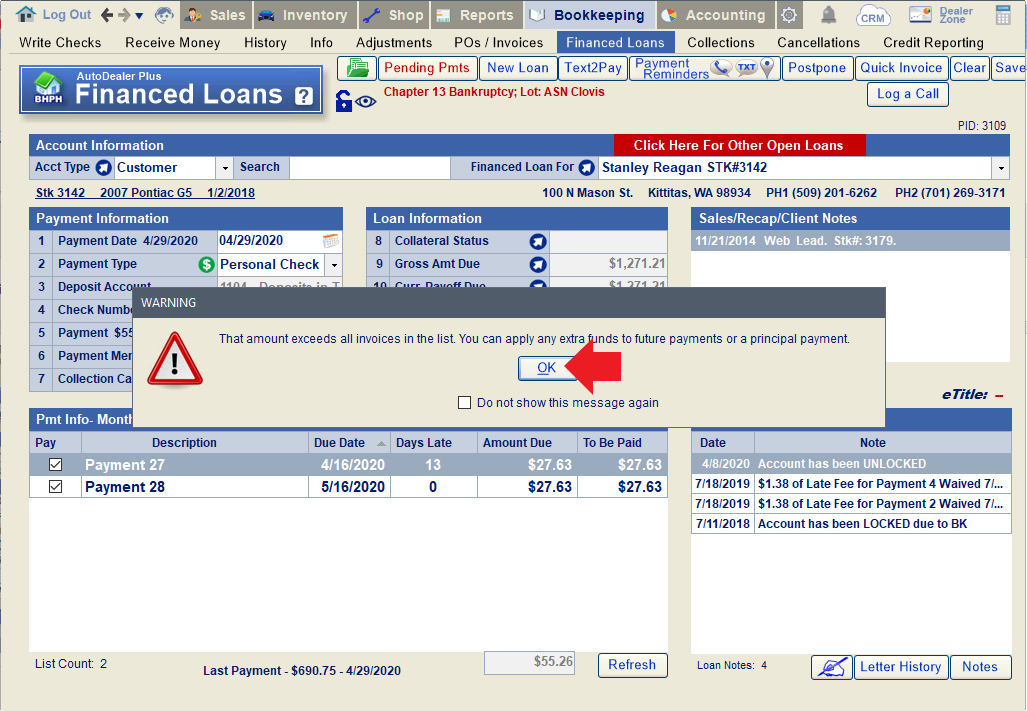Click the green dollar Payment Type icon
This screenshot has width=1027, height=711.
click(x=206, y=264)
